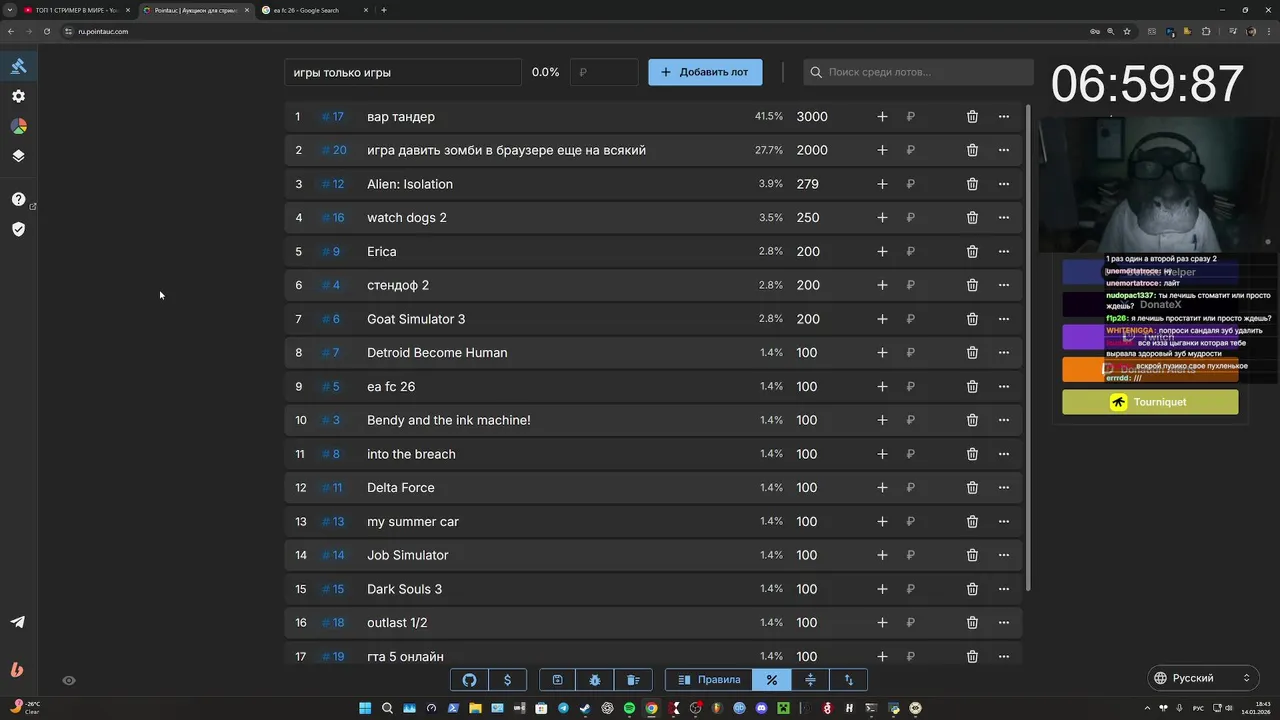Focus the Поиск среди лотов search field
1280x720 pixels.
point(918,72)
